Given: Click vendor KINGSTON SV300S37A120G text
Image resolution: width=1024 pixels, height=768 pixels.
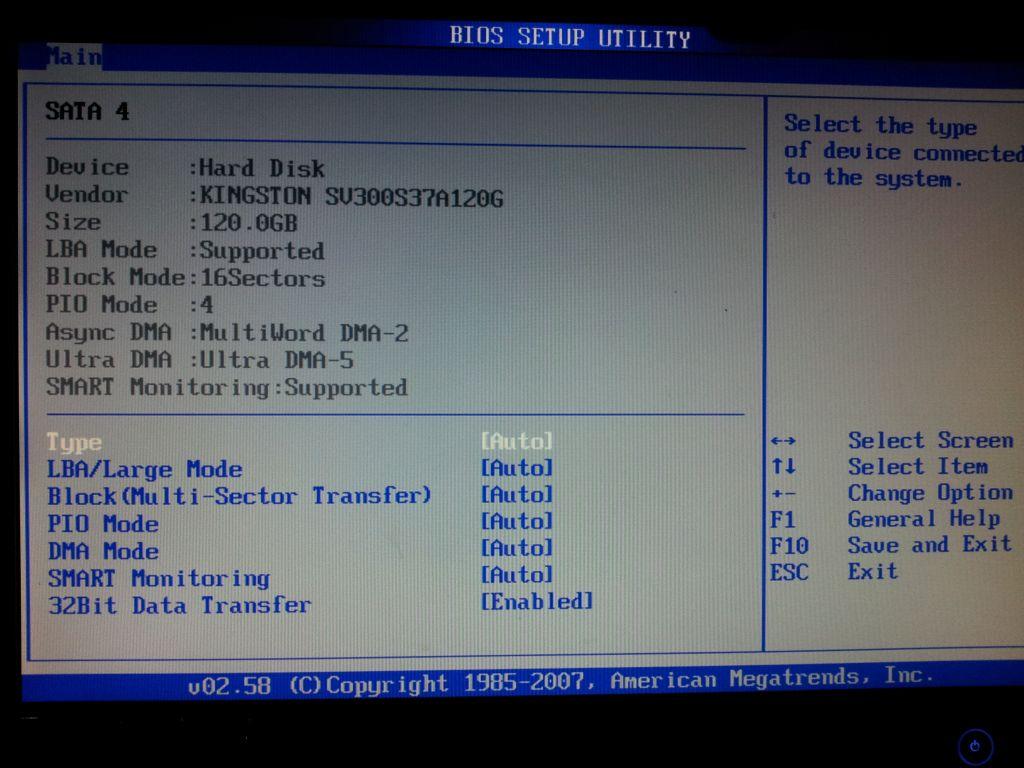Looking at the screenshot, I should (351, 197).
